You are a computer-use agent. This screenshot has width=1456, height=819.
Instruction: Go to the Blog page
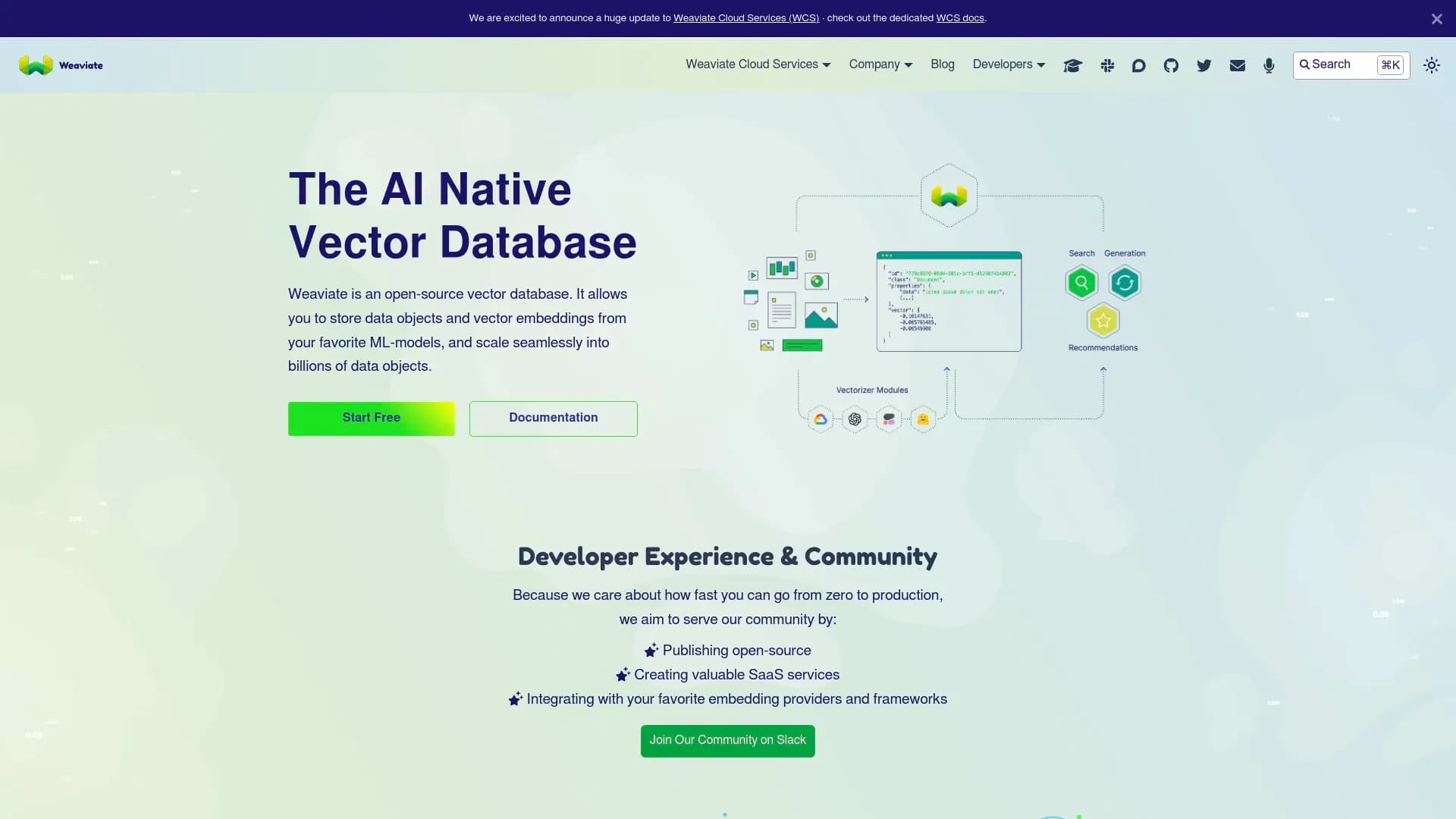point(942,64)
